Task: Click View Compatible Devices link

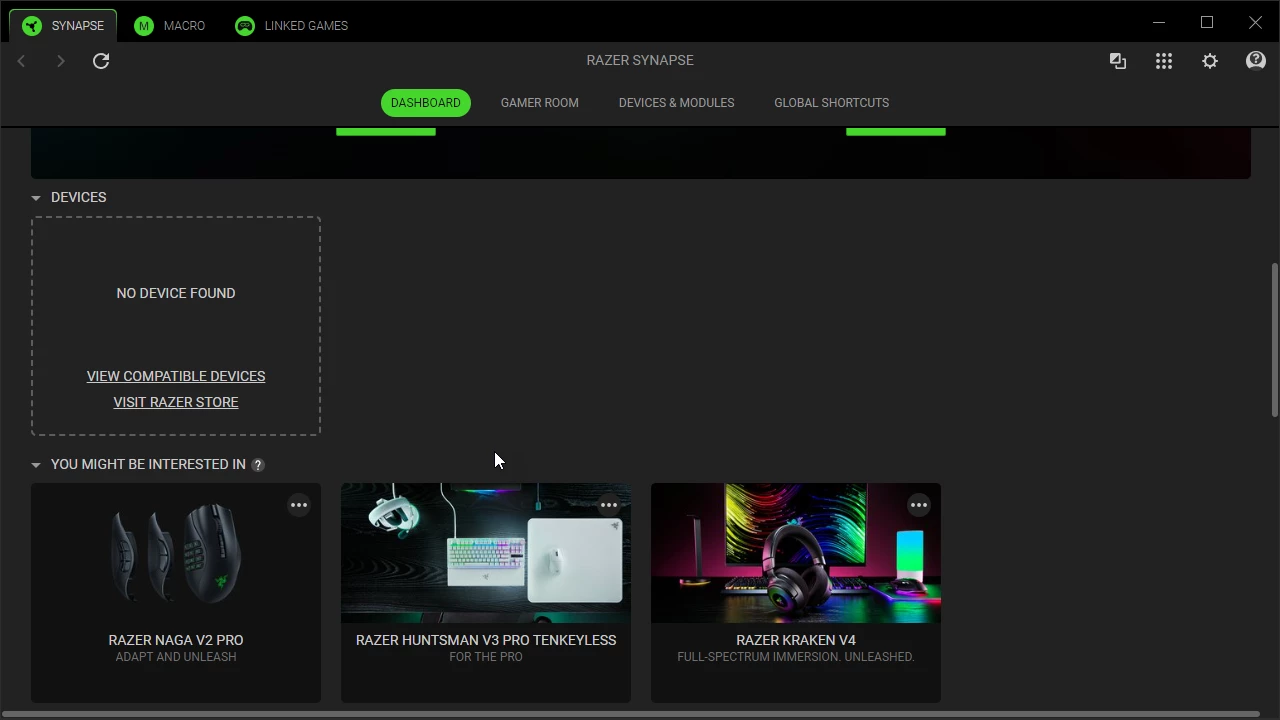Action: [x=176, y=376]
